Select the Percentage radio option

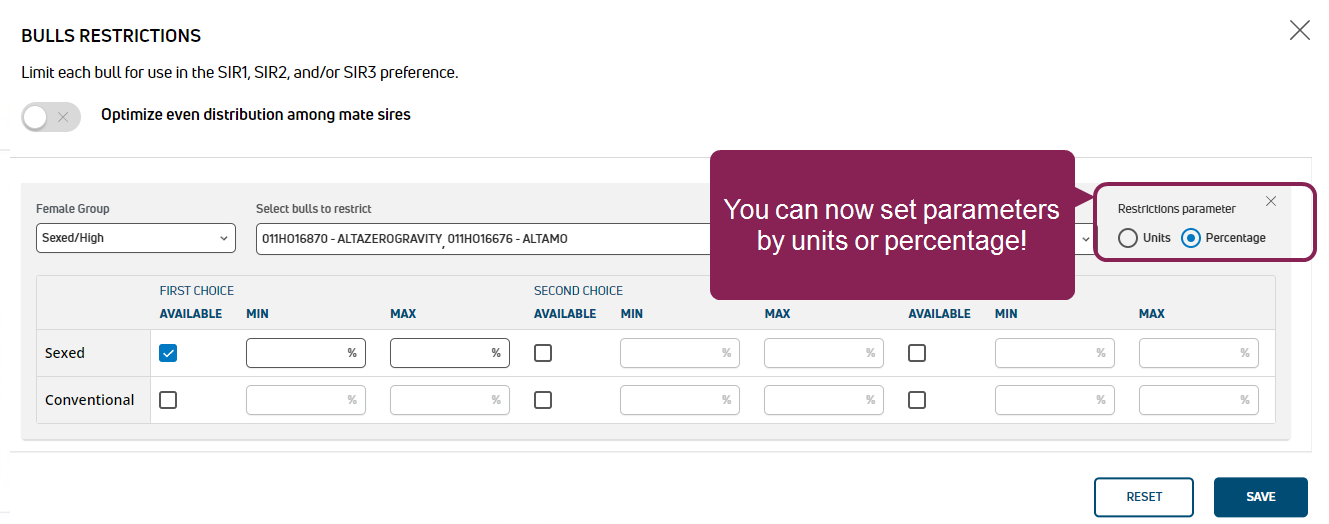(1191, 238)
